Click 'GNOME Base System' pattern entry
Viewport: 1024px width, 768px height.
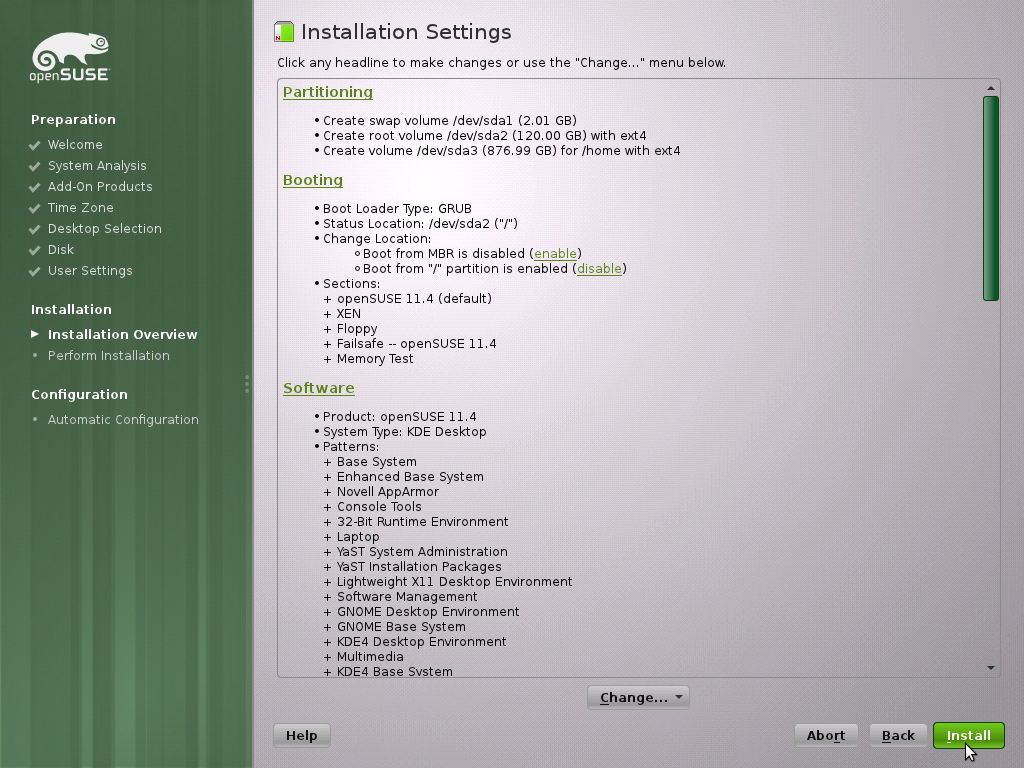pyautogui.click(x=401, y=627)
